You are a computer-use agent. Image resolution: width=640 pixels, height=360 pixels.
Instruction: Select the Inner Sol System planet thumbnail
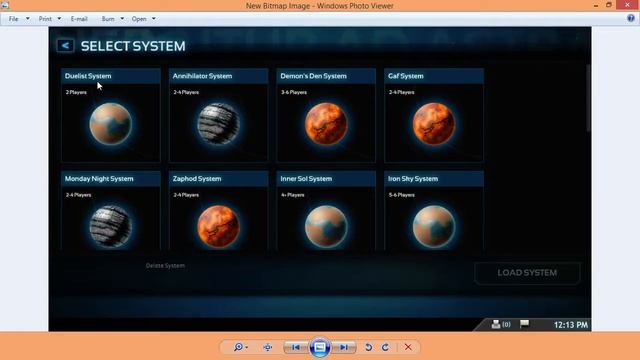[326, 227]
